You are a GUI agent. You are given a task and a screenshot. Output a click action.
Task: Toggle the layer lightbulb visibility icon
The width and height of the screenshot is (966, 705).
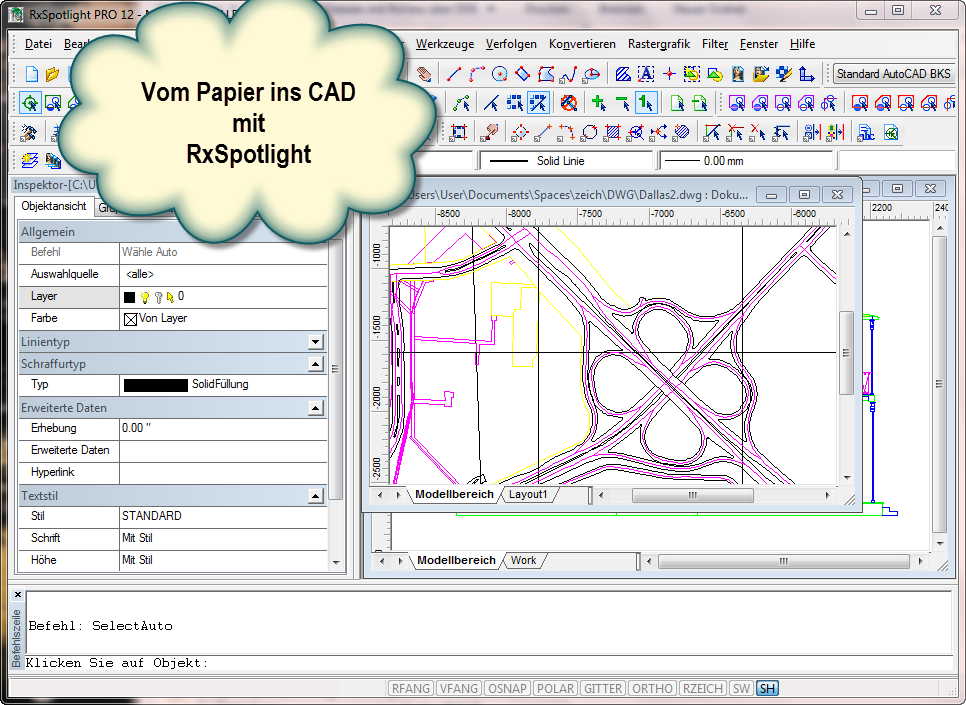145,297
